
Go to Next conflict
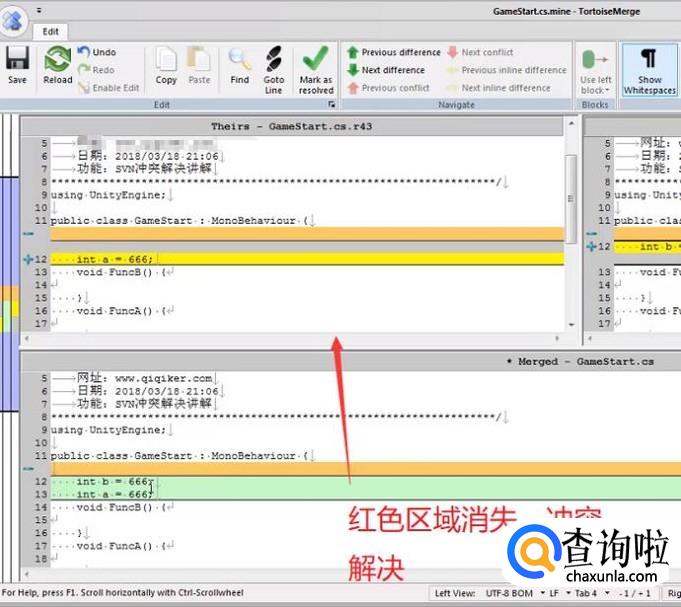click(x=480, y=52)
